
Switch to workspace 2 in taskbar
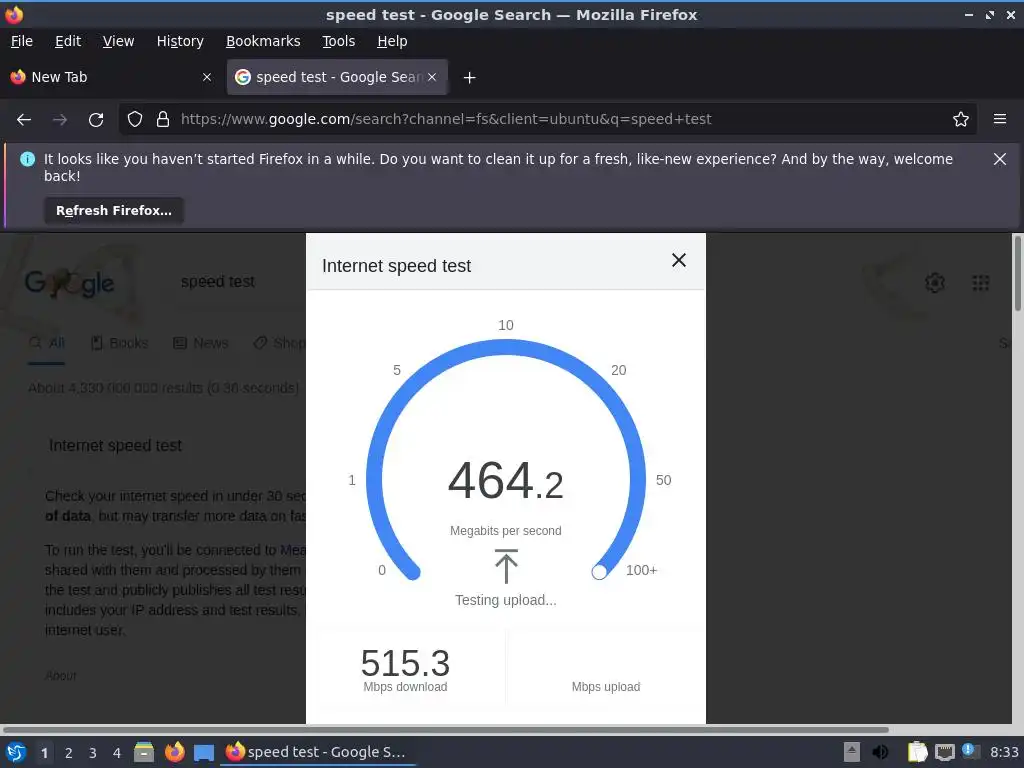[x=69, y=753]
